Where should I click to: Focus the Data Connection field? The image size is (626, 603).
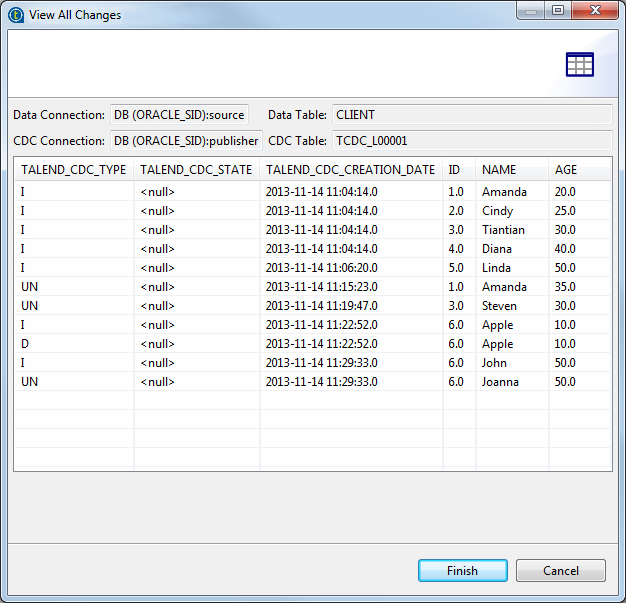[x=178, y=115]
